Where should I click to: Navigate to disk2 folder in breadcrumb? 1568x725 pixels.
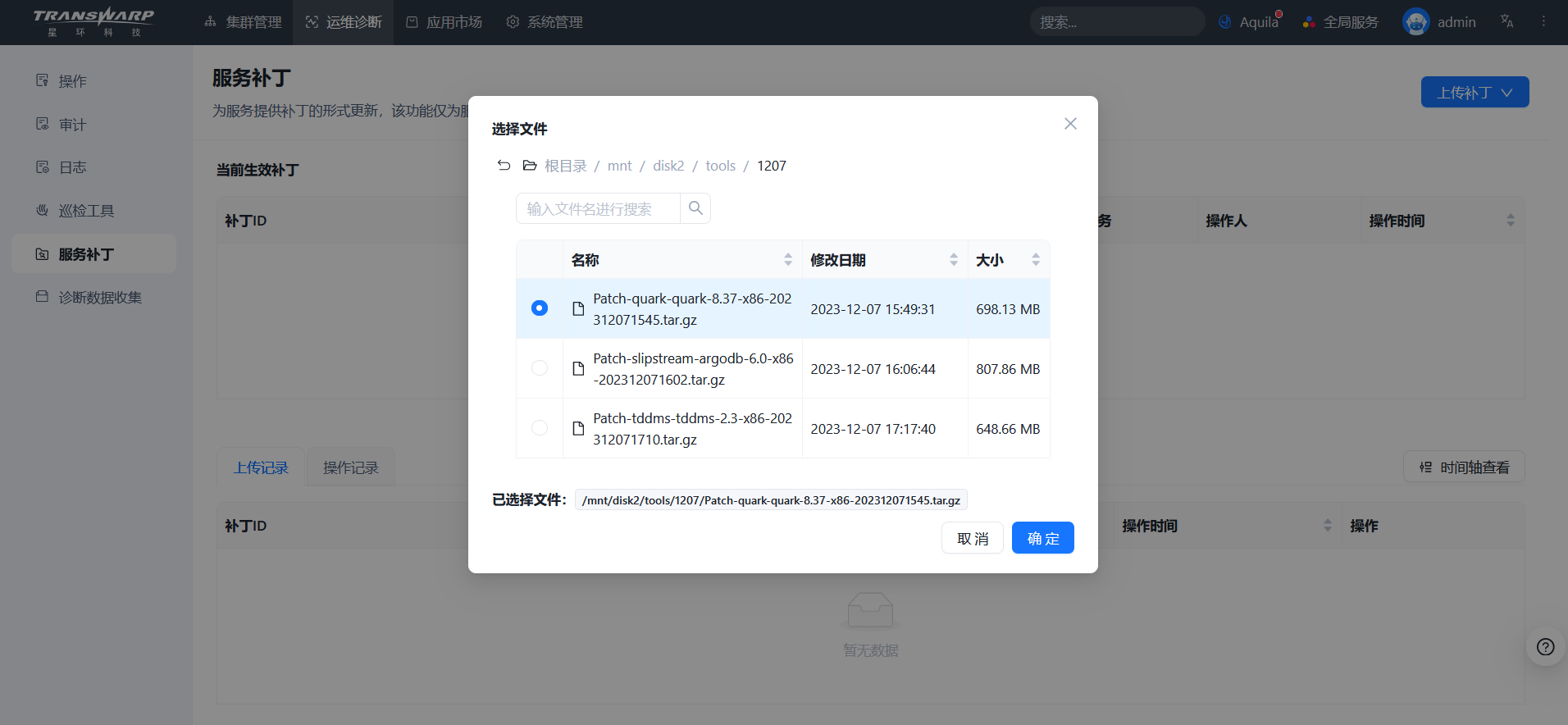[x=668, y=166]
